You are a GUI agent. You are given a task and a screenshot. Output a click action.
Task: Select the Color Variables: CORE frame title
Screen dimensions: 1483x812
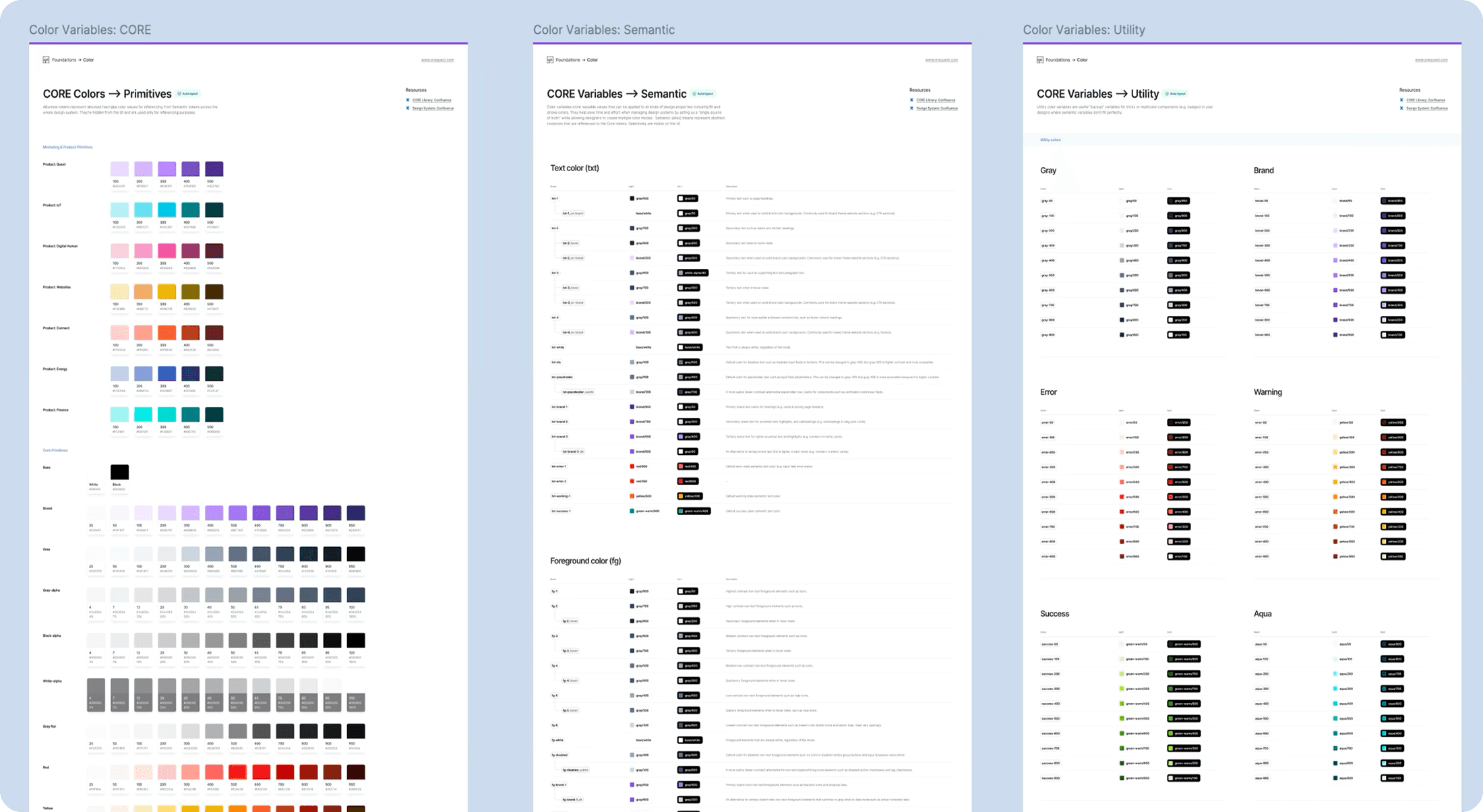coord(90,30)
